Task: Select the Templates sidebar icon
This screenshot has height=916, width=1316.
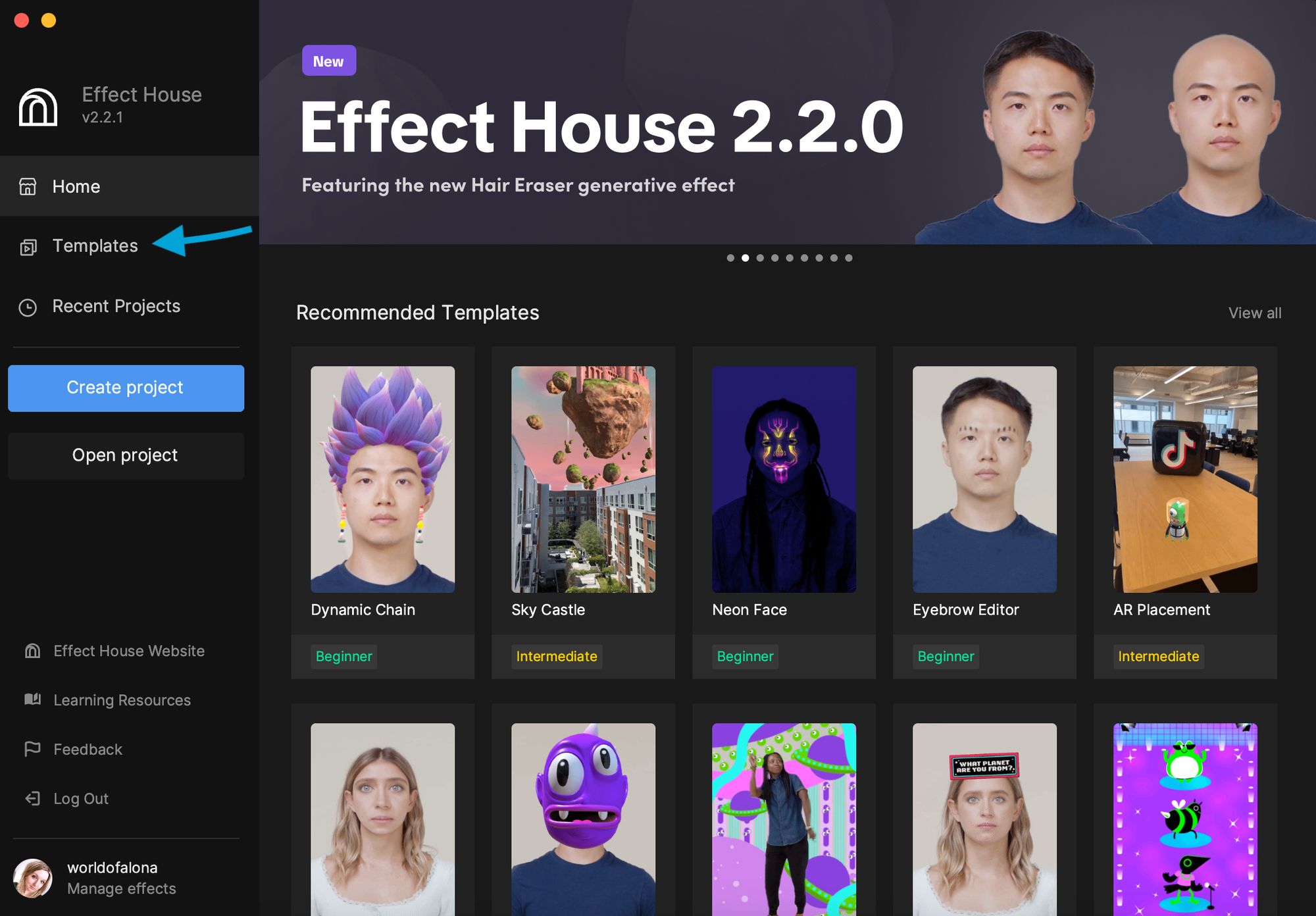Action: point(29,246)
